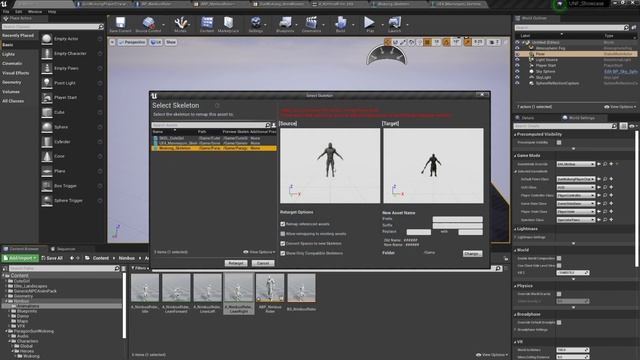Open the Blueprints toolbar icon

click(x=285, y=24)
